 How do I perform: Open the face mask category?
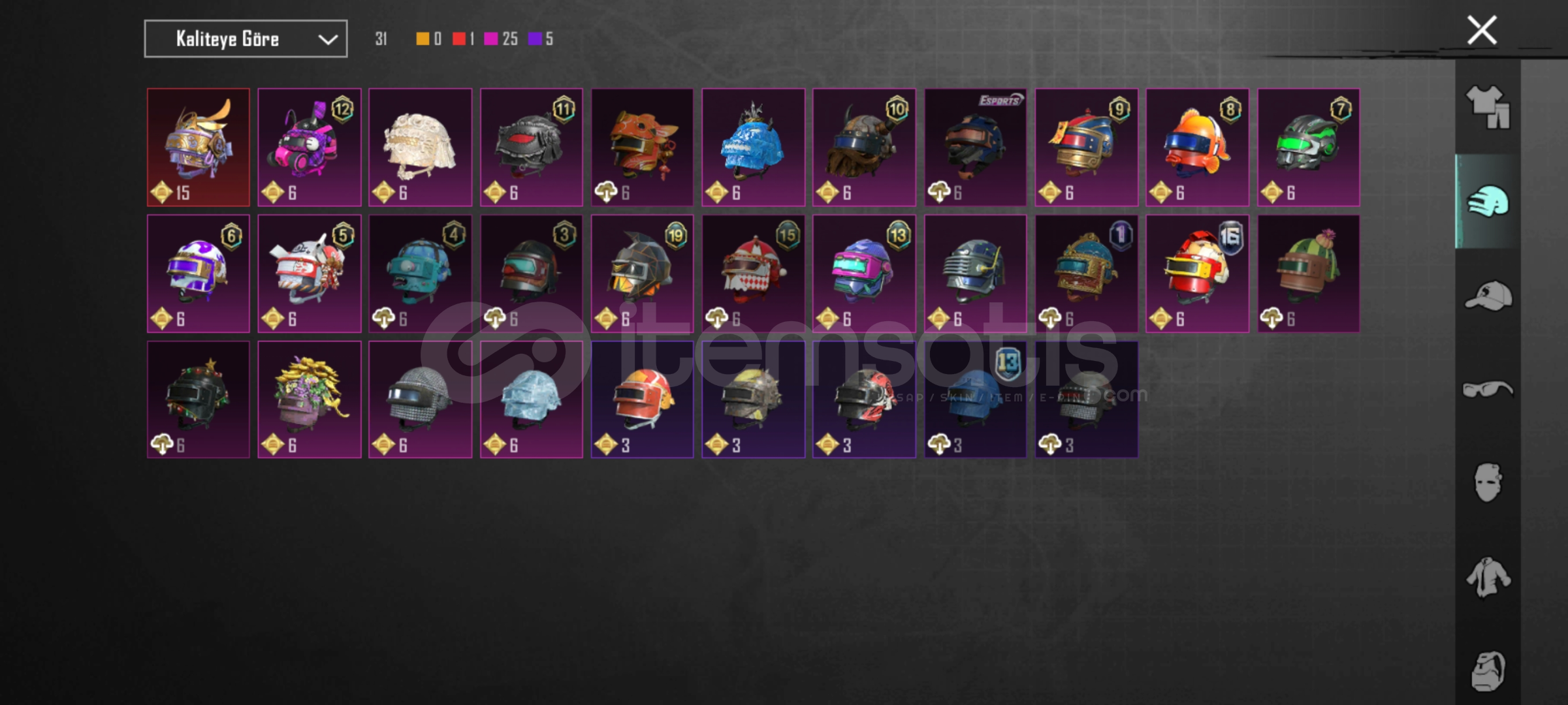point(1488,483)
